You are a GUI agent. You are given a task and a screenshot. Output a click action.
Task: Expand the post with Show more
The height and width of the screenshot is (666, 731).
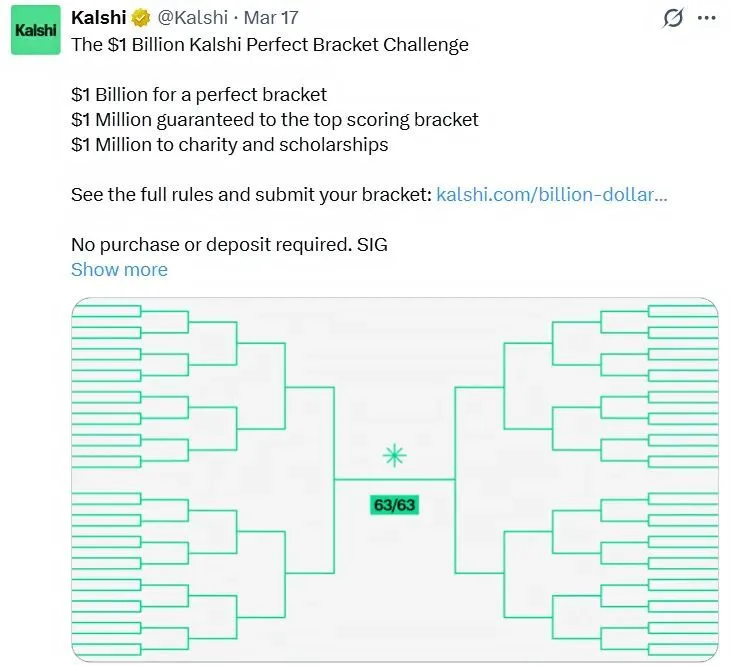[119, 270]
